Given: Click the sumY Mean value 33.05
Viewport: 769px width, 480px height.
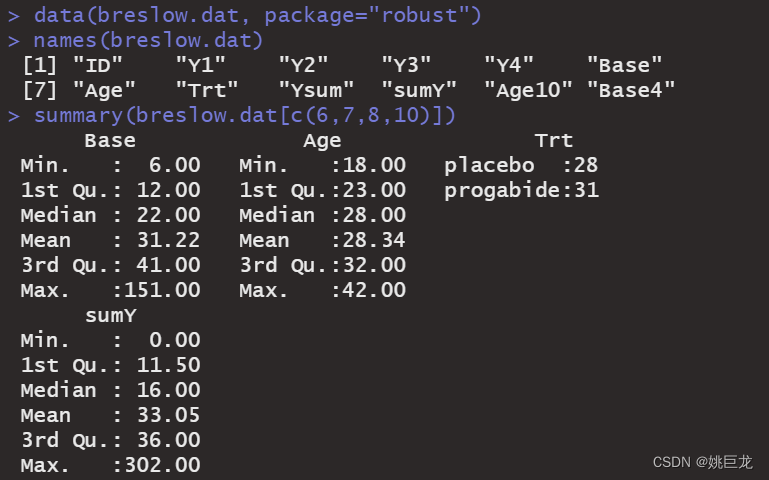Looking at the screenshot, I should click(168, 415).
